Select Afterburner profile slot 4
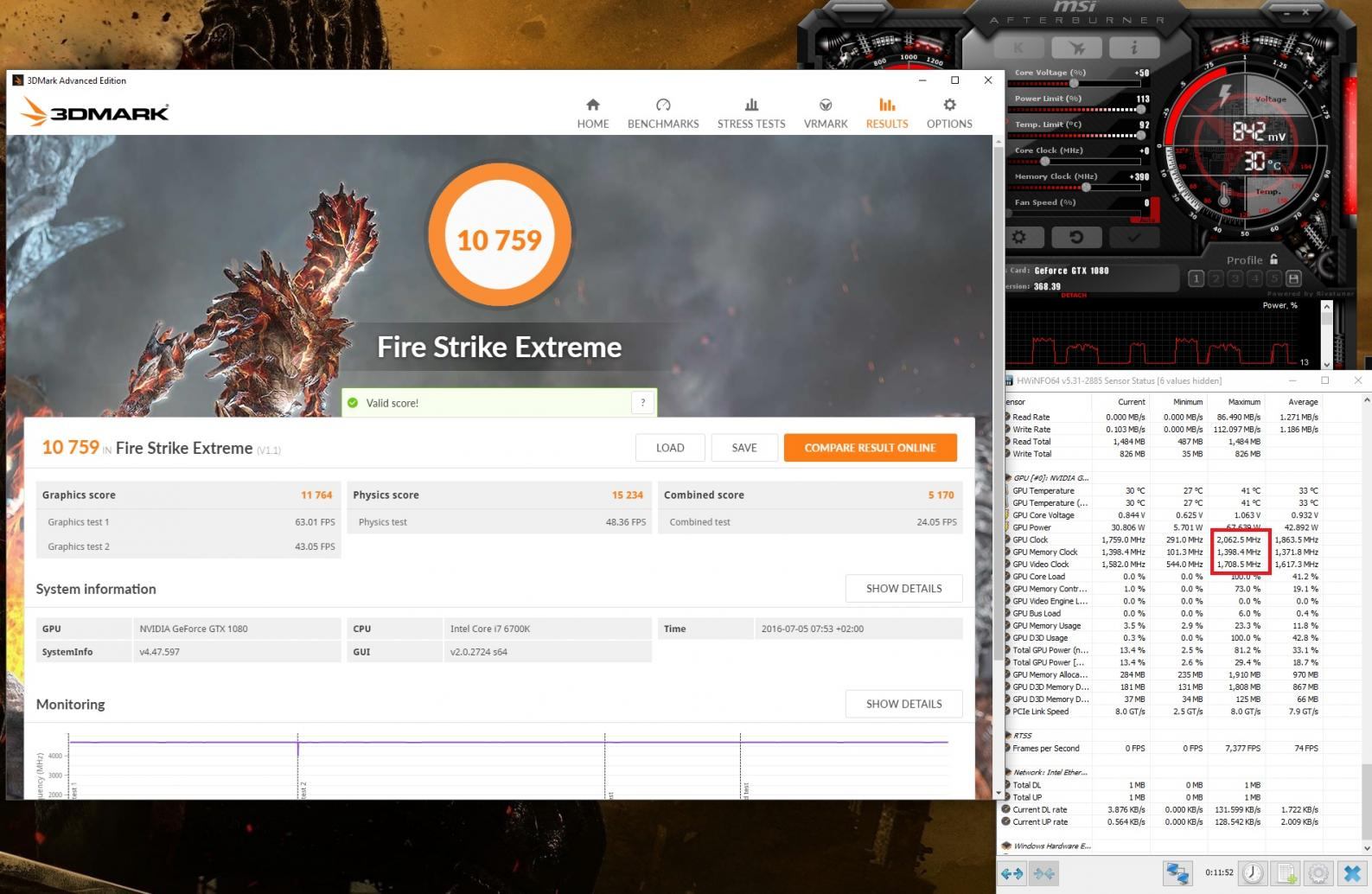The width and height of the screenshot is (1372, 894). click(1255, 278)
